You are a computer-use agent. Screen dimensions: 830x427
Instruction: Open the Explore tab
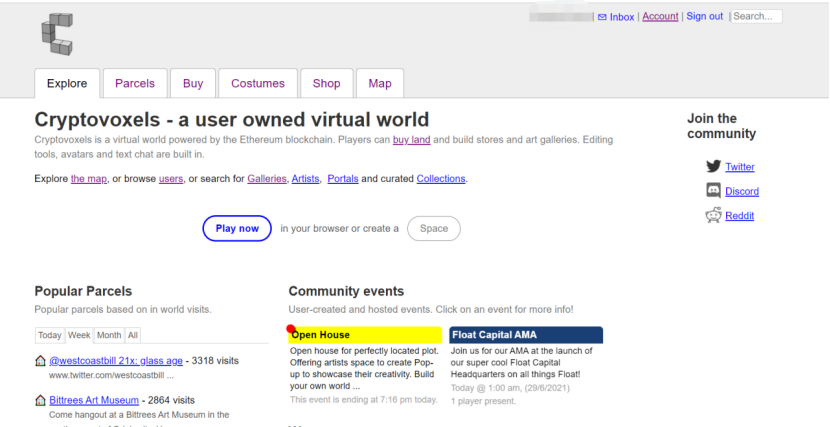(67, 83)
